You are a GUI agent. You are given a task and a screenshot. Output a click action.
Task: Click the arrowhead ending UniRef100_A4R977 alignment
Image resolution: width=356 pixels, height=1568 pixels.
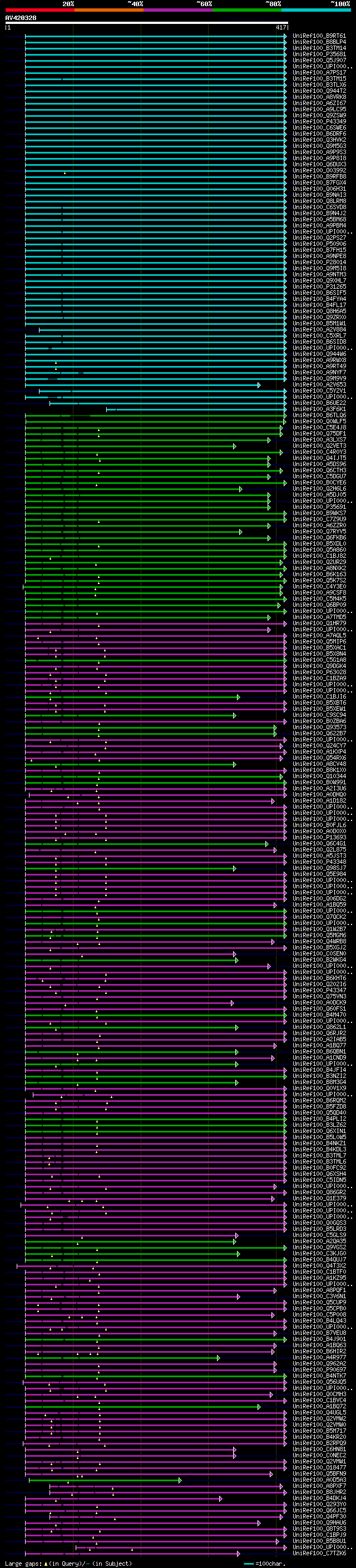click(219, 1357)
